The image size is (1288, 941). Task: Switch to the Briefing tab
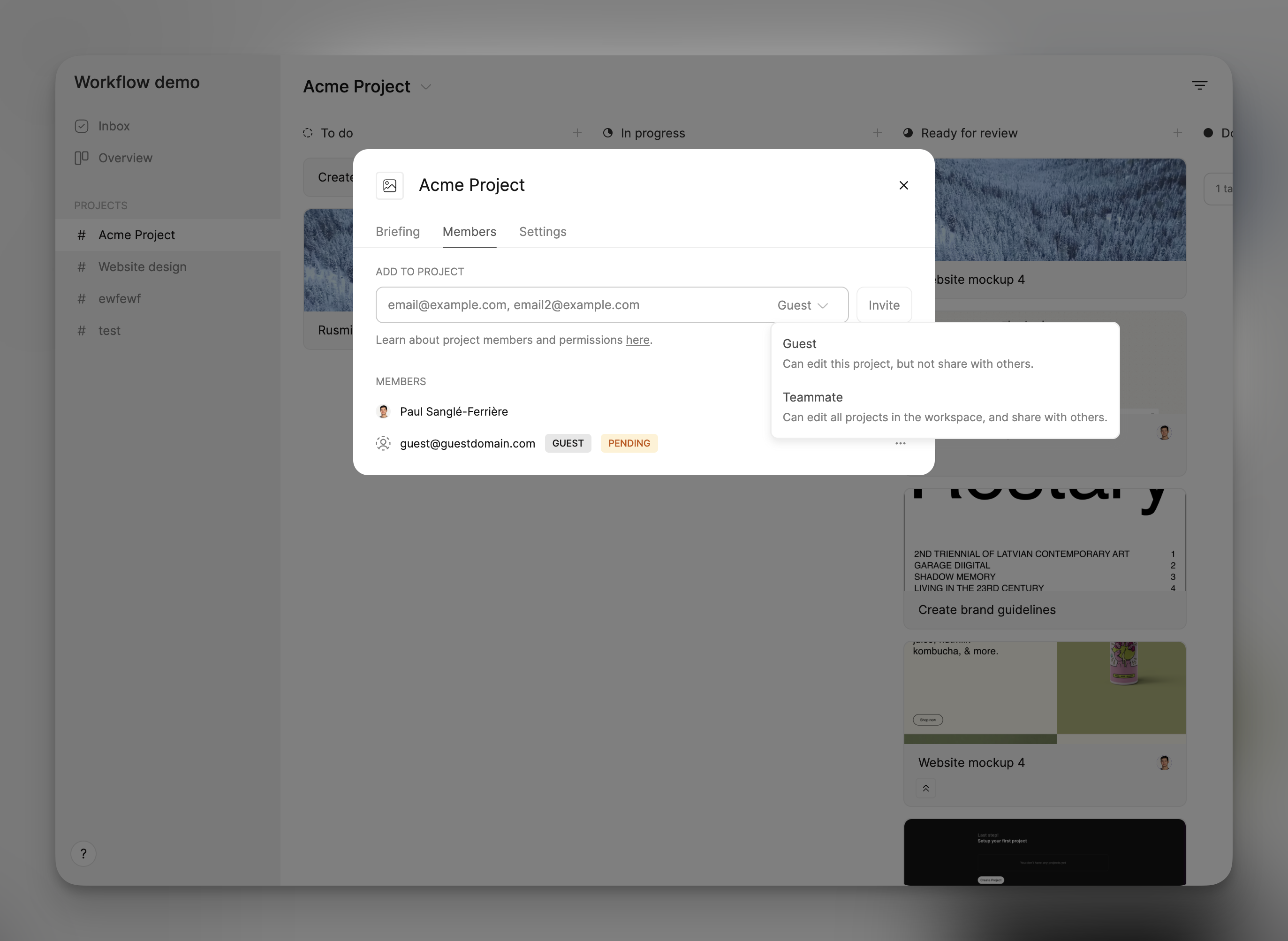(397, 232)
